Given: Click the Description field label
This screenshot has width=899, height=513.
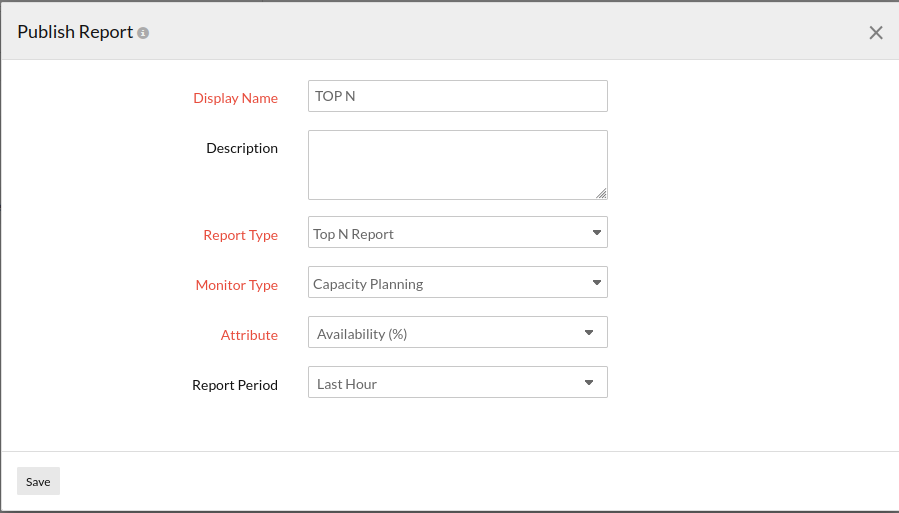Looking at the screenshot, I should coord(242,148).
